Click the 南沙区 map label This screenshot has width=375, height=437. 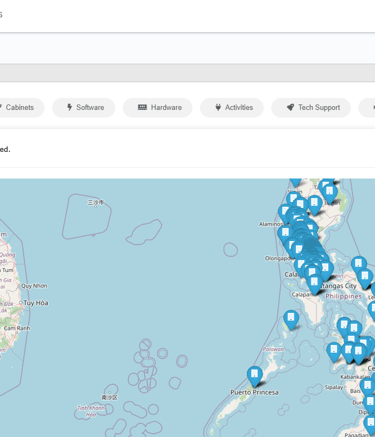pos(109,397)
